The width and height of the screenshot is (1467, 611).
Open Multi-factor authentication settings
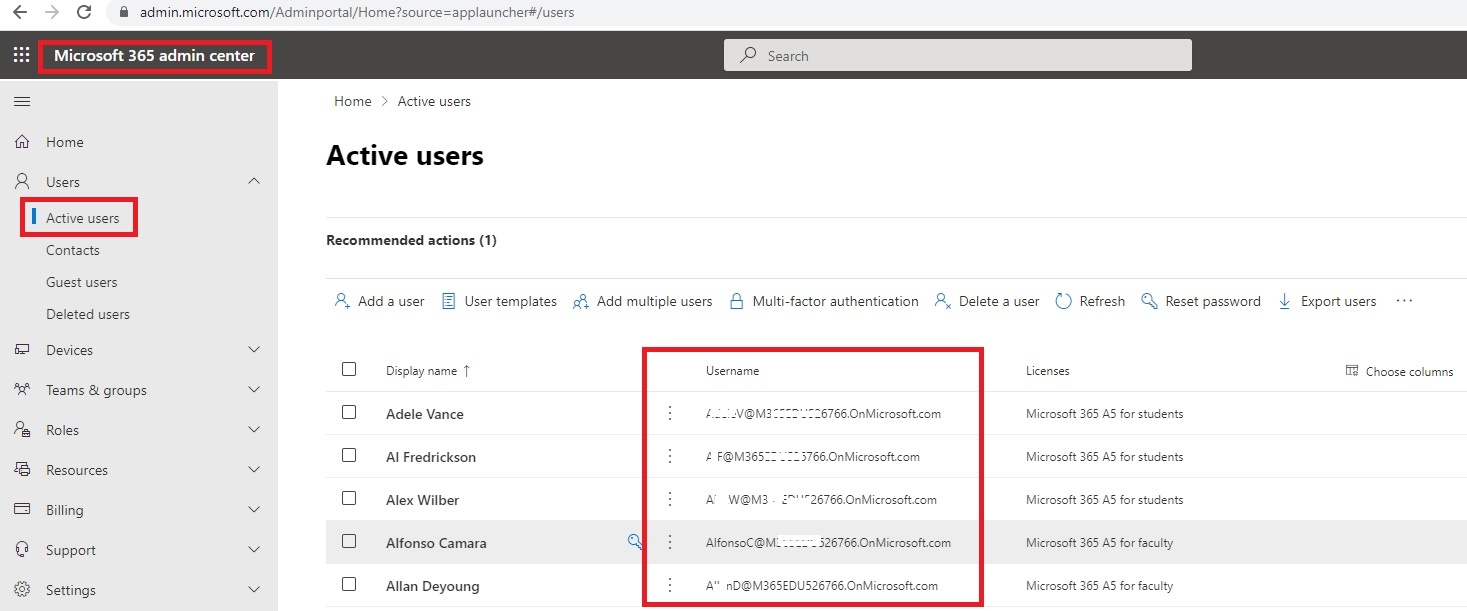(x=824, y=300)
